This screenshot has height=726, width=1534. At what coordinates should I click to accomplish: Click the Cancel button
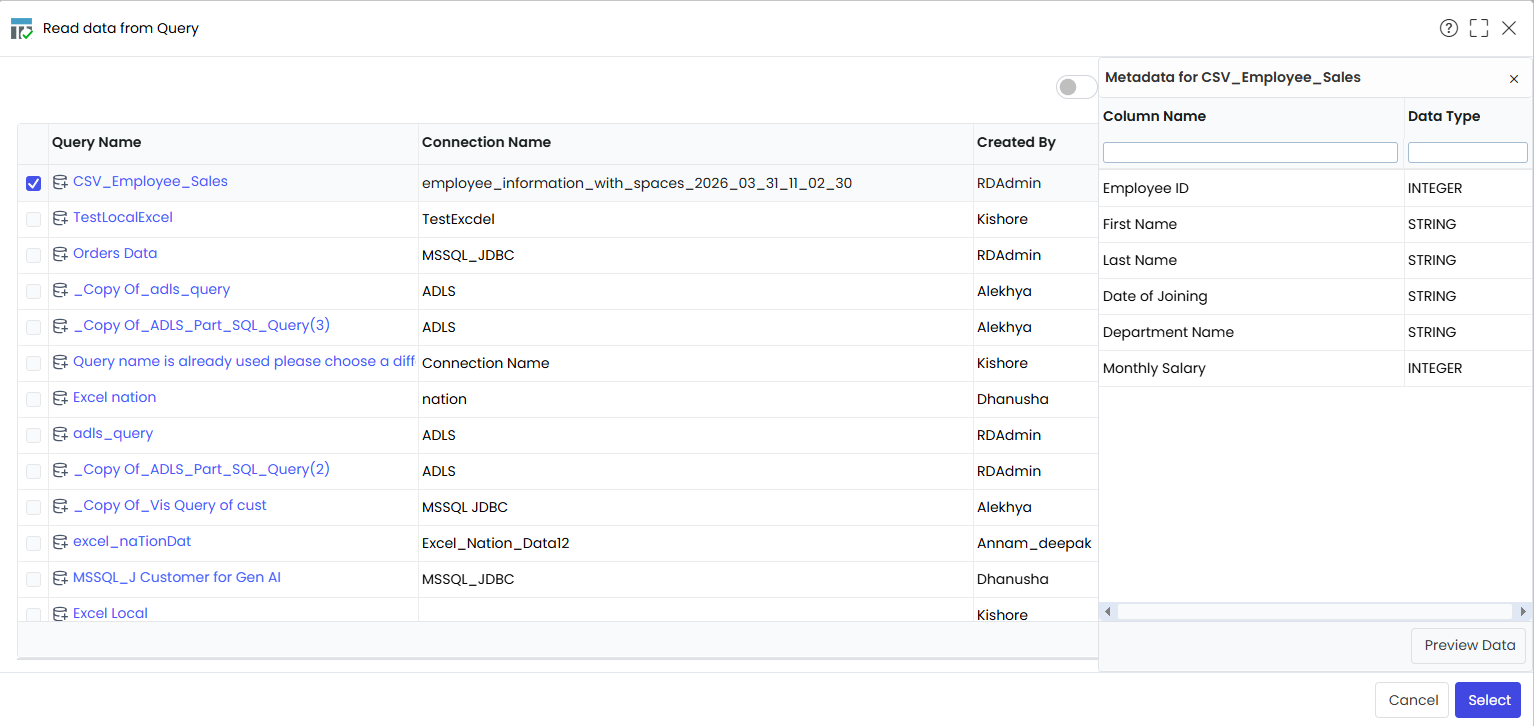(1412, 700)
